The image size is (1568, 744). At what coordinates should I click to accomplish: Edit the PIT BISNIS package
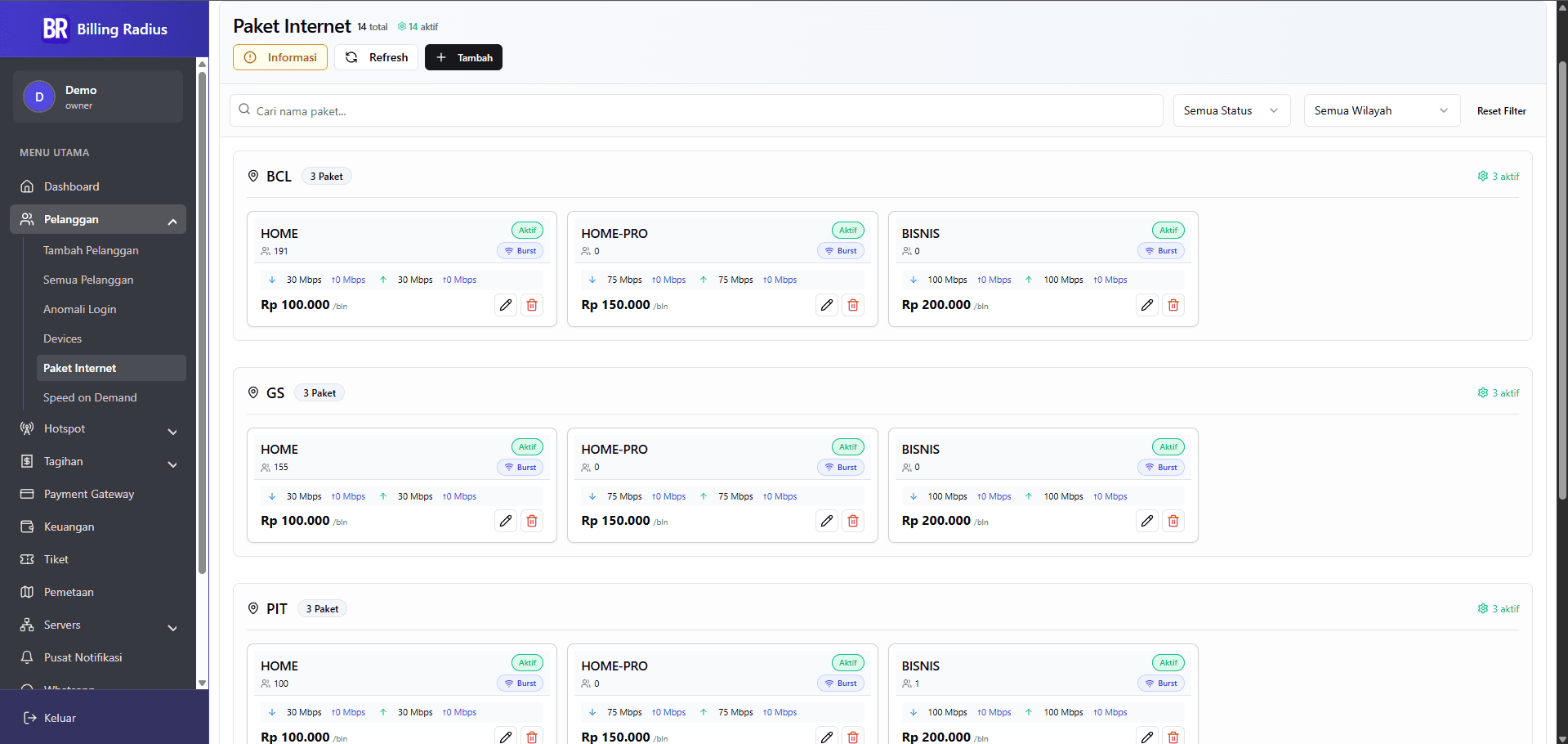(x=1147, y=737)
